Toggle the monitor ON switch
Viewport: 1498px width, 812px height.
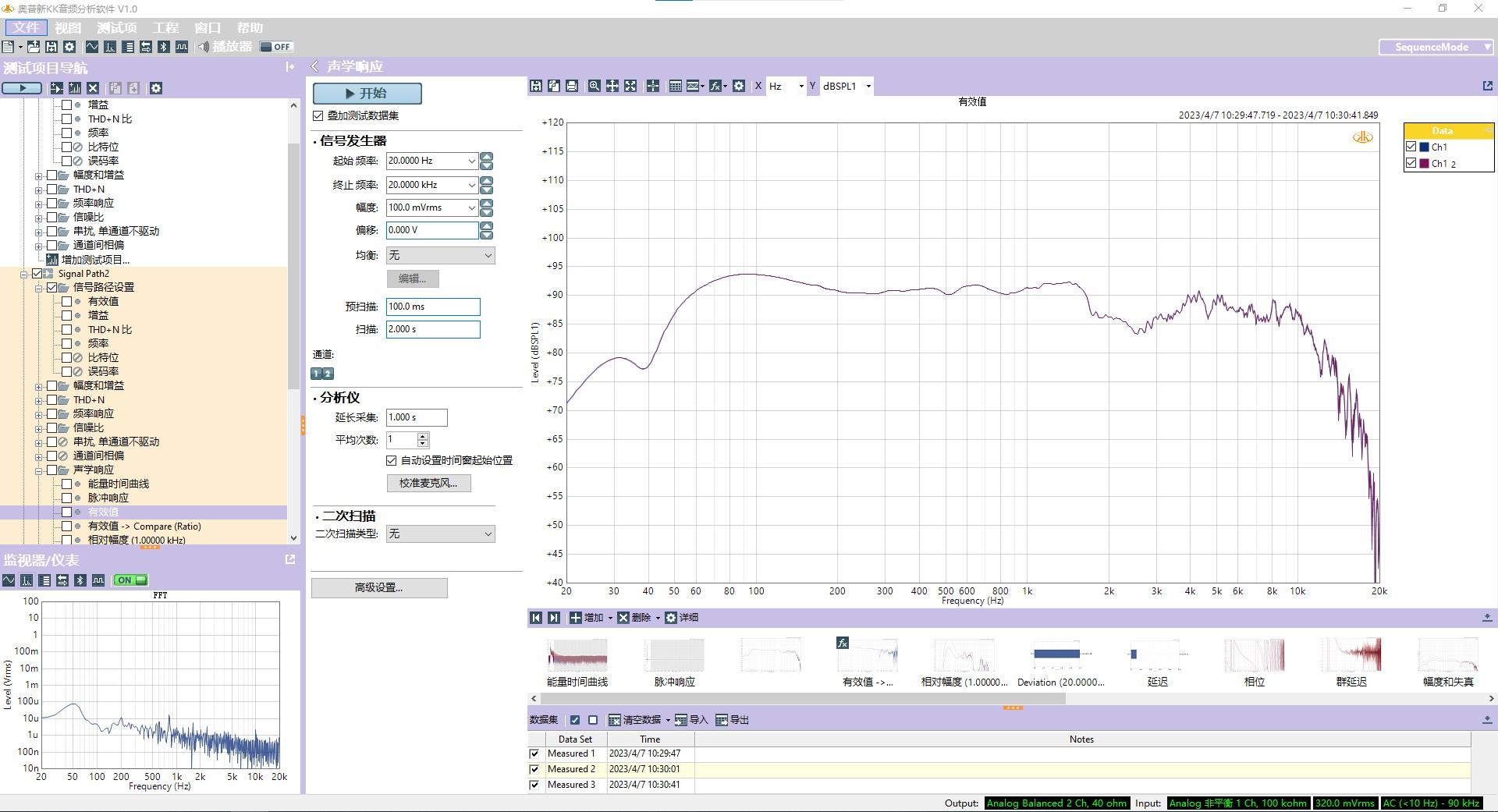(131, 580)
